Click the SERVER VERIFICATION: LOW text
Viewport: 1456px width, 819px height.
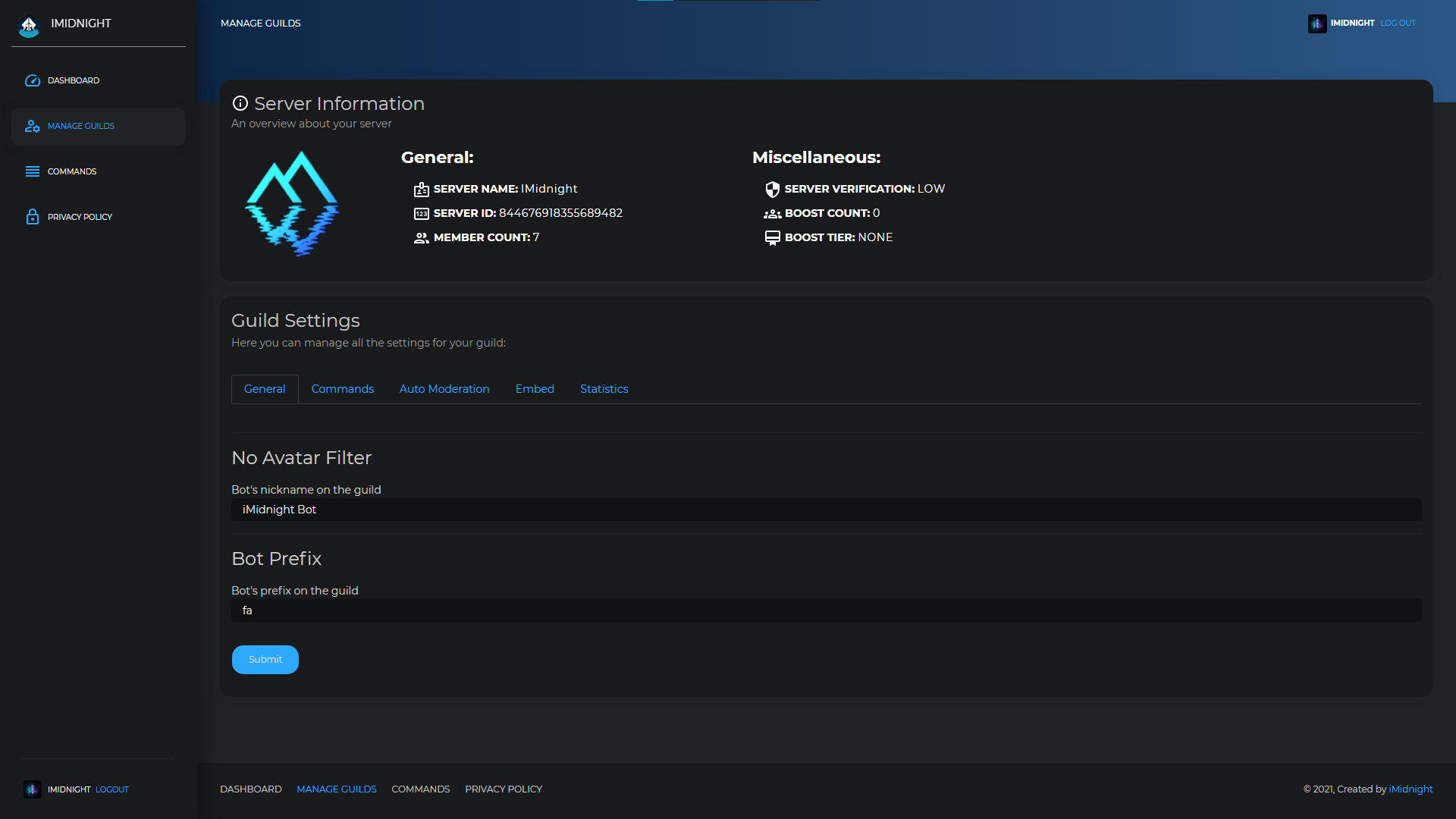(x=864, y=189)
